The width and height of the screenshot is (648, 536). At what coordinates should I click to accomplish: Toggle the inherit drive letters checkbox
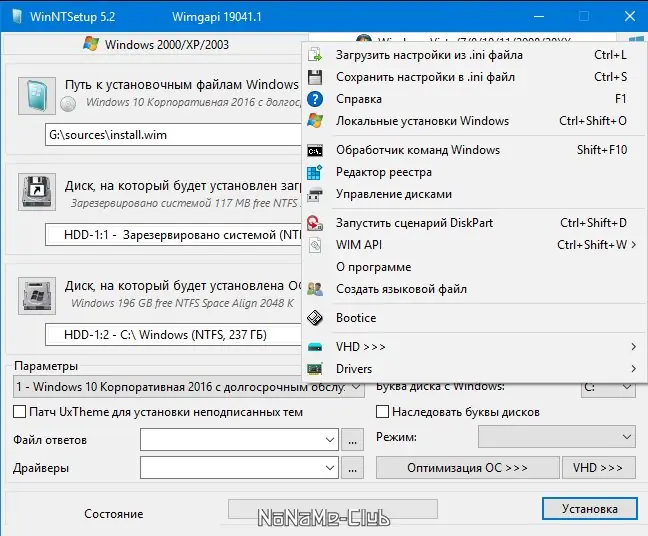382,412
